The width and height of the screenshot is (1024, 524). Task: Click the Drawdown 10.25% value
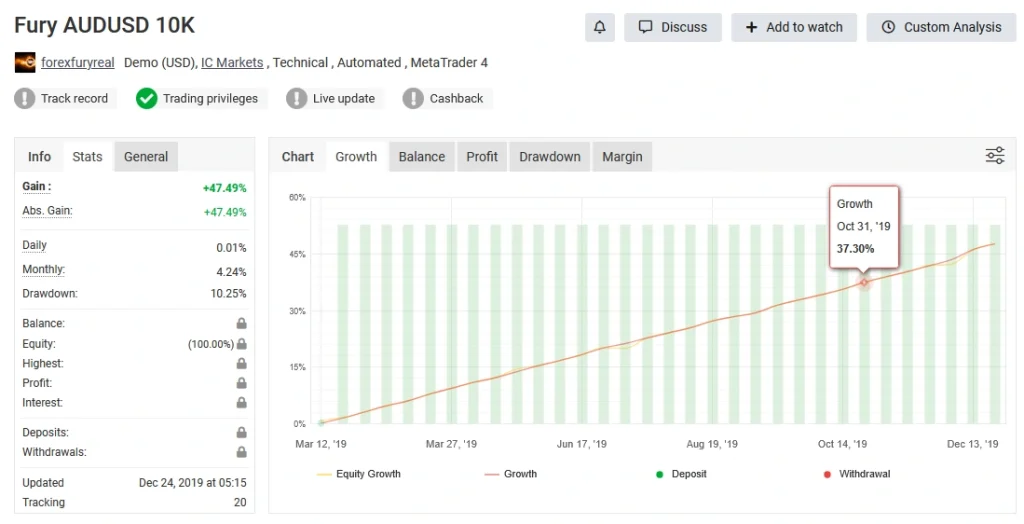229,294
